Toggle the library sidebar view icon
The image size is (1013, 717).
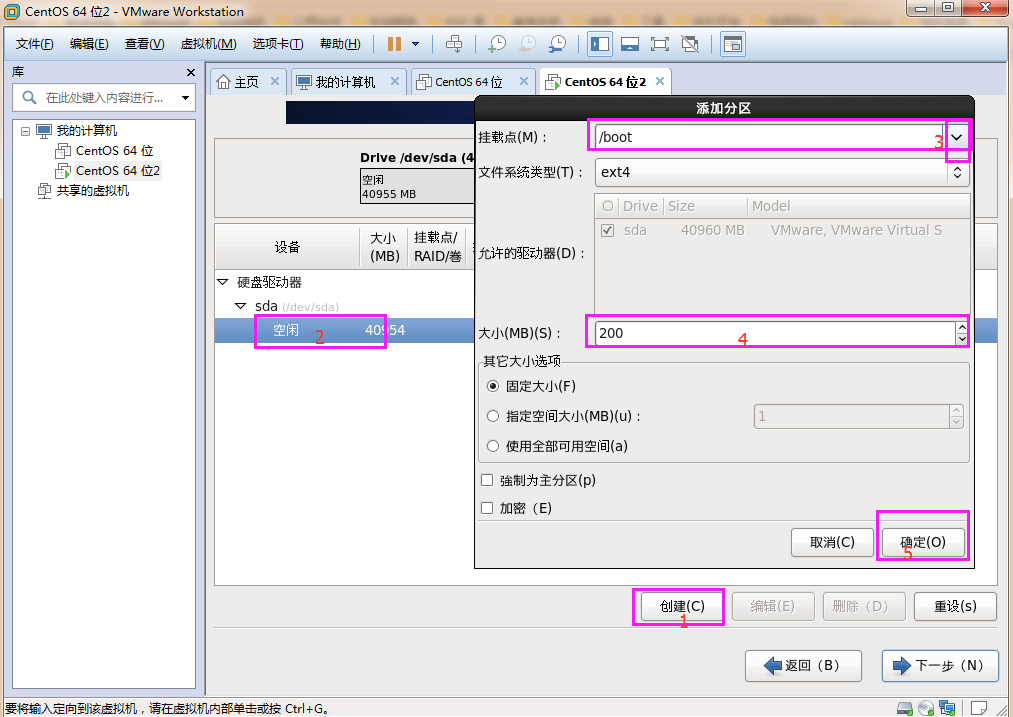[600, 44]
